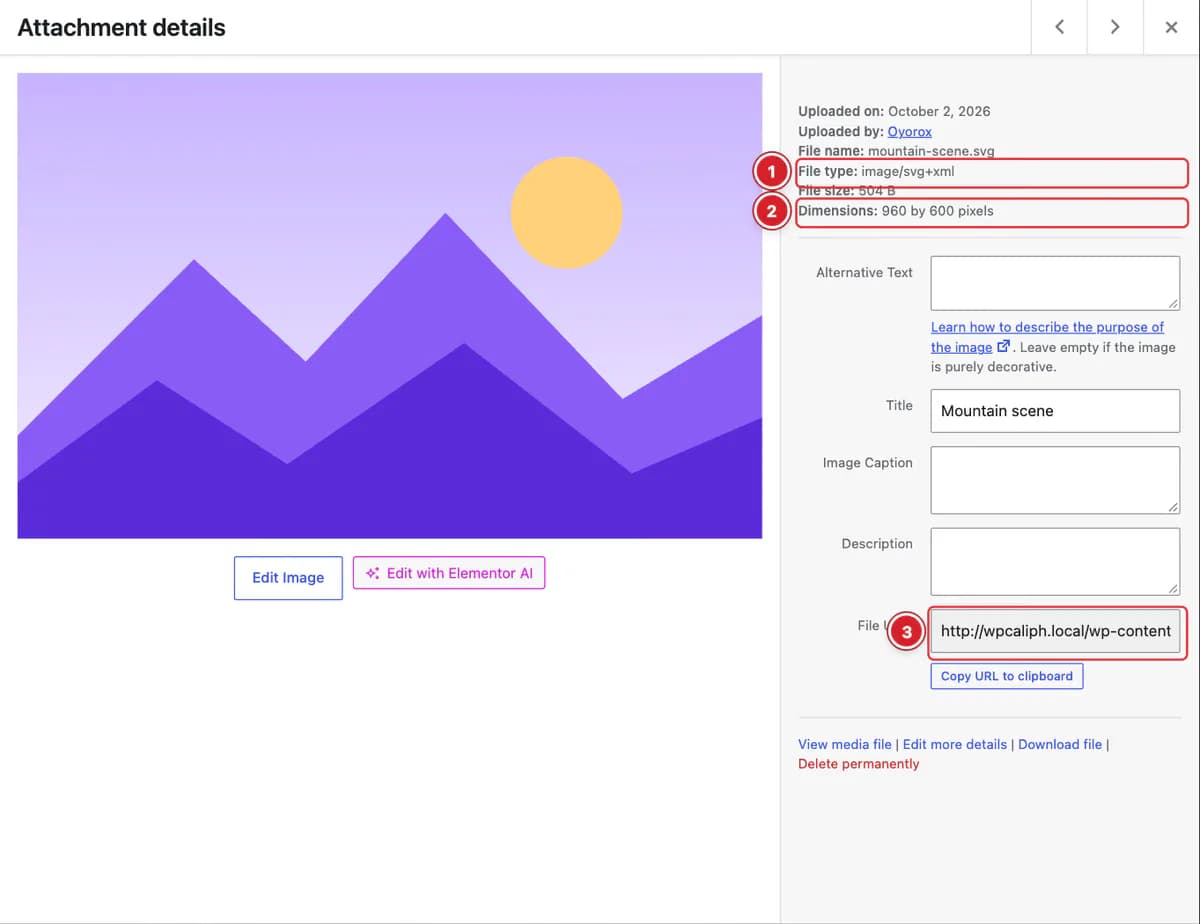Open the Edit more details link
The width and height of the screenshot is (1200, 924).
955,744
